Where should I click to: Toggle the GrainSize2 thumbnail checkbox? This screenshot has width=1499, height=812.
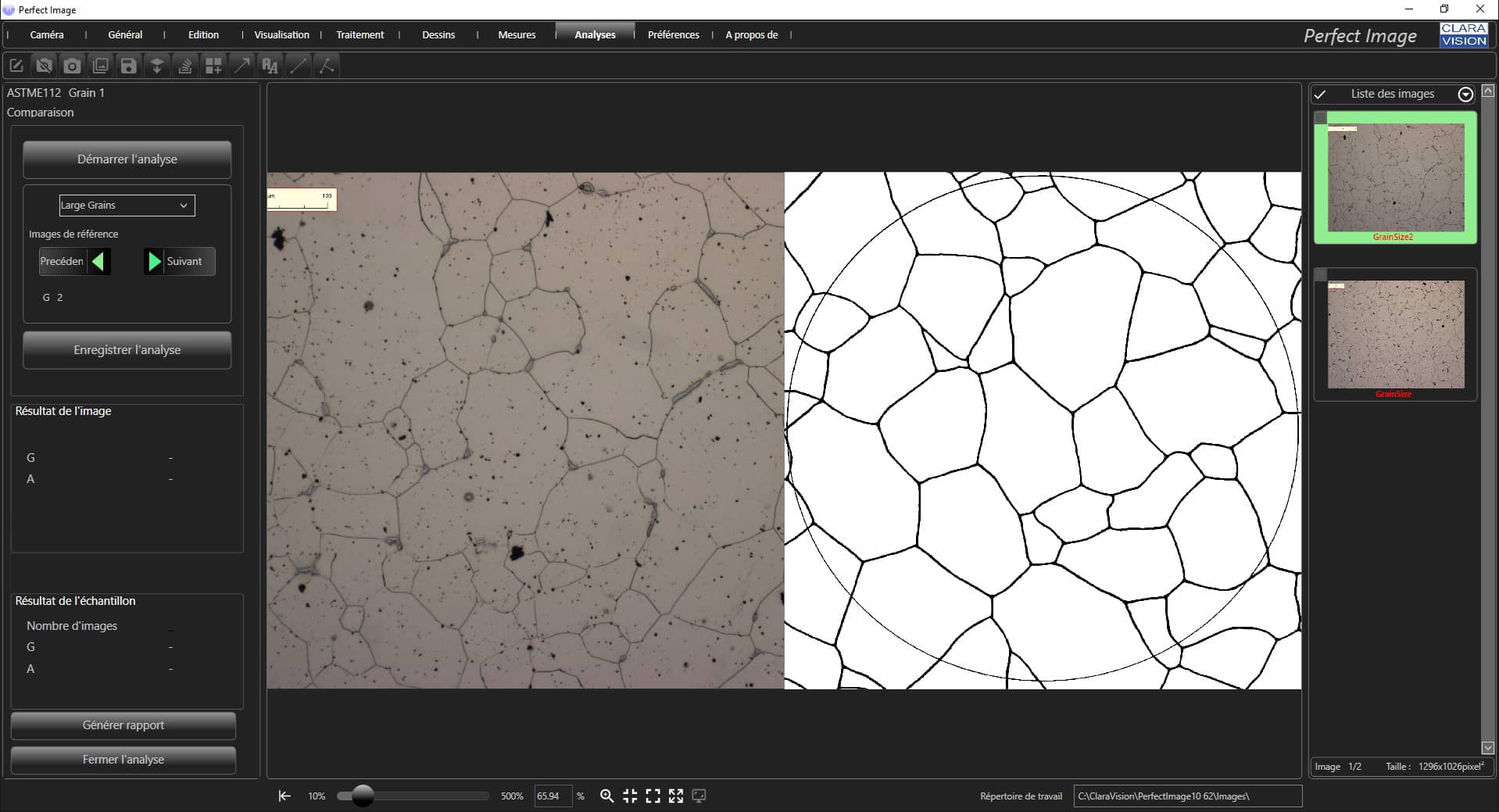[x=1321, y=117]
